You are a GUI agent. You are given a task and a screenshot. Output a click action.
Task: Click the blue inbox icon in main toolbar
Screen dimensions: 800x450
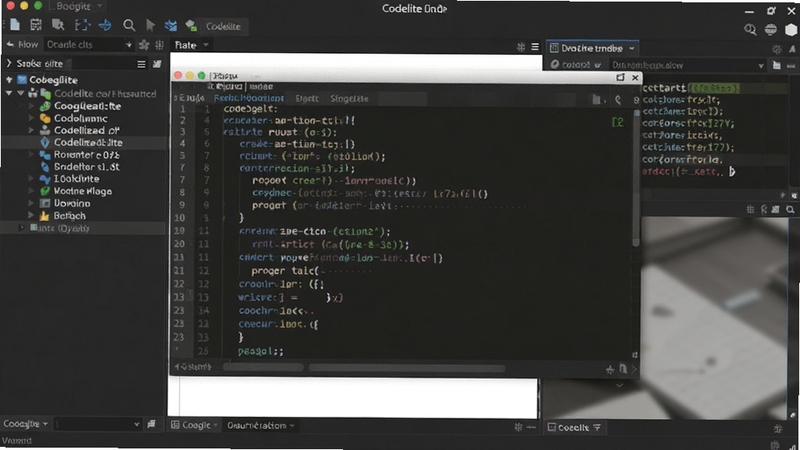pyautogui.click(x=170, y=26)
